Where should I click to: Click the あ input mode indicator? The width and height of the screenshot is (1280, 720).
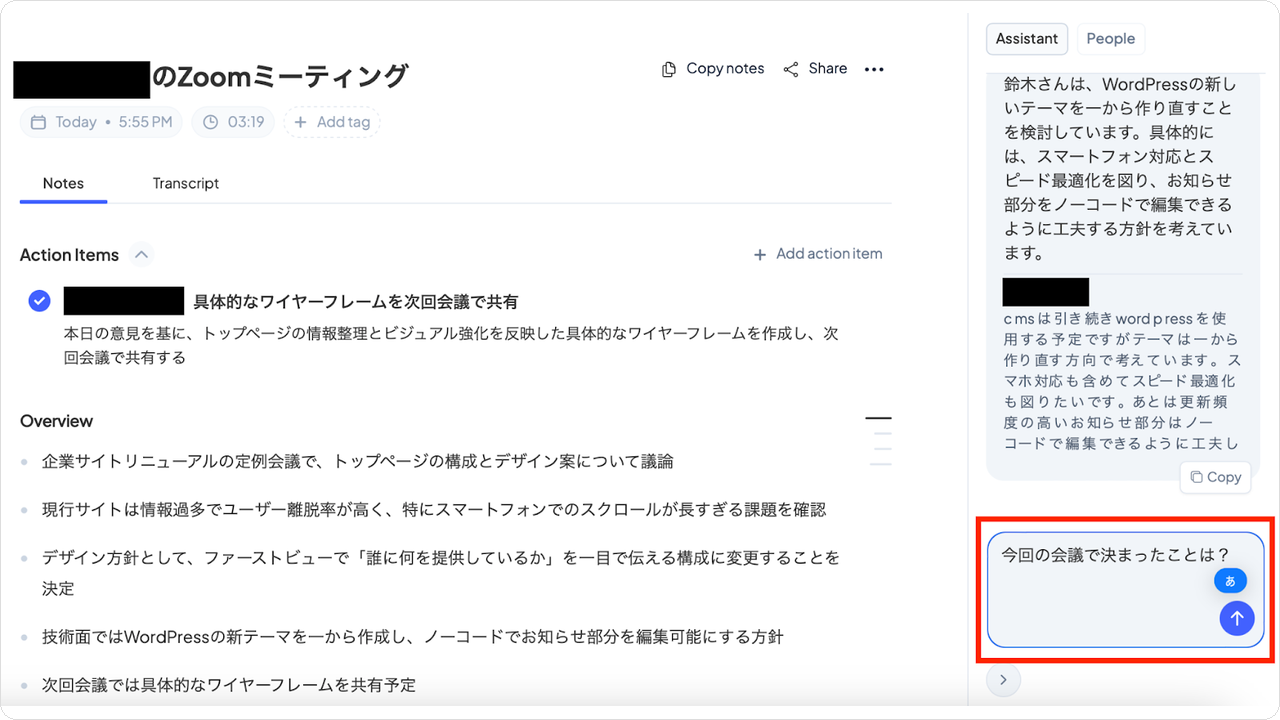1230,581
